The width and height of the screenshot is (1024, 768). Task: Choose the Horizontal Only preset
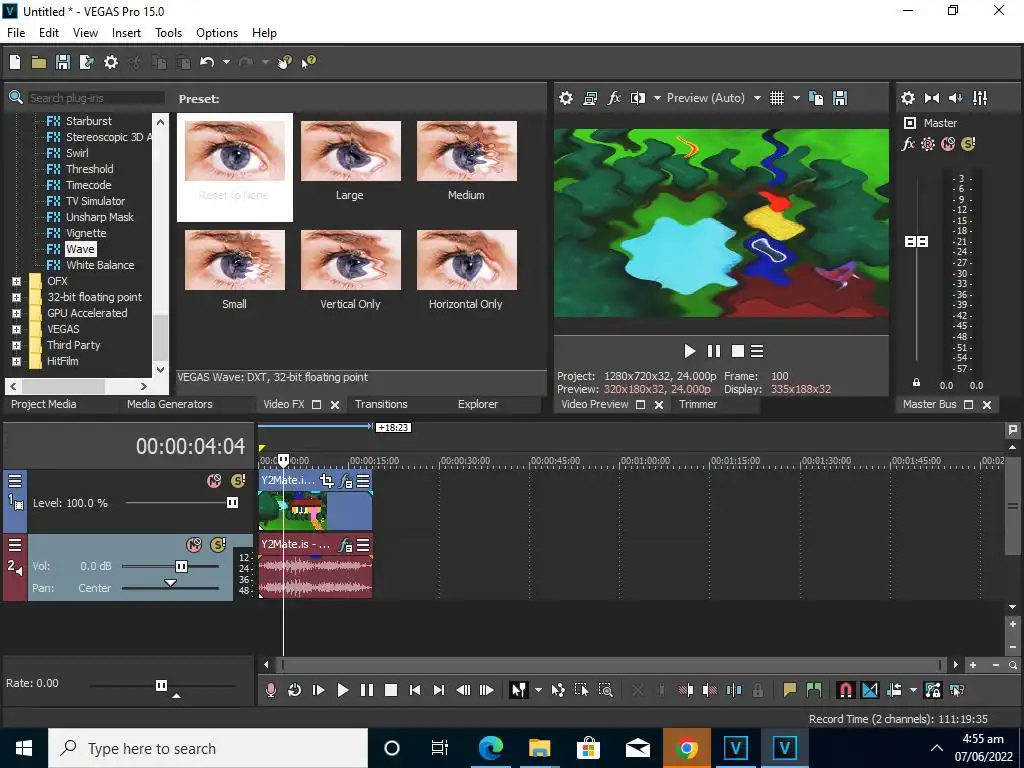point(466,270)
